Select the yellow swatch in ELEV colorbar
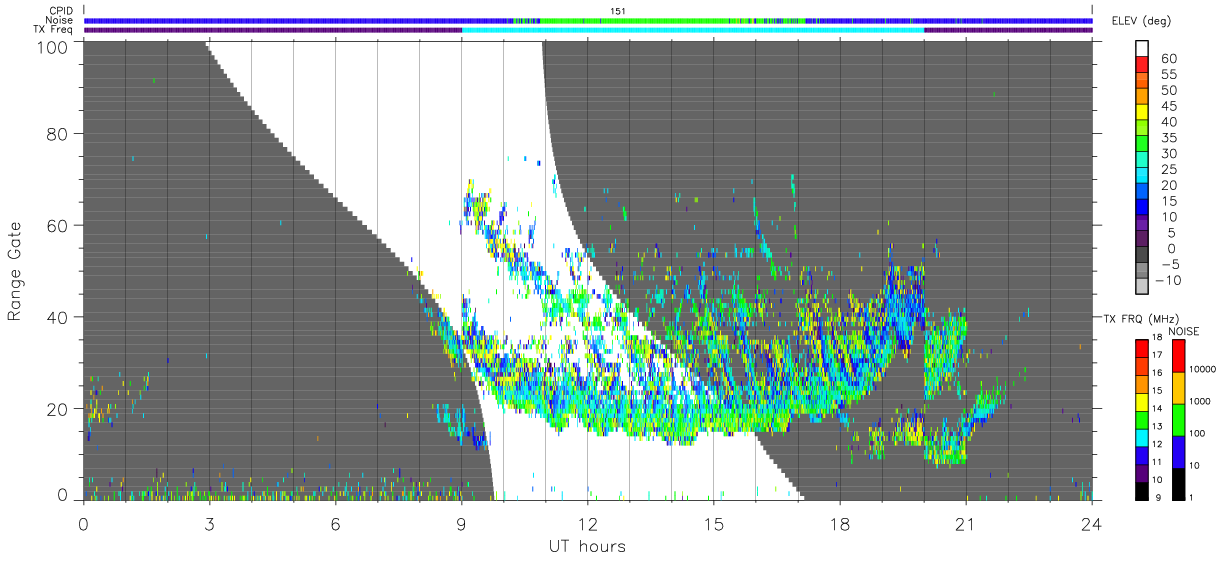The width and height of the screenshot is (1228, 567). [1142, 113]
